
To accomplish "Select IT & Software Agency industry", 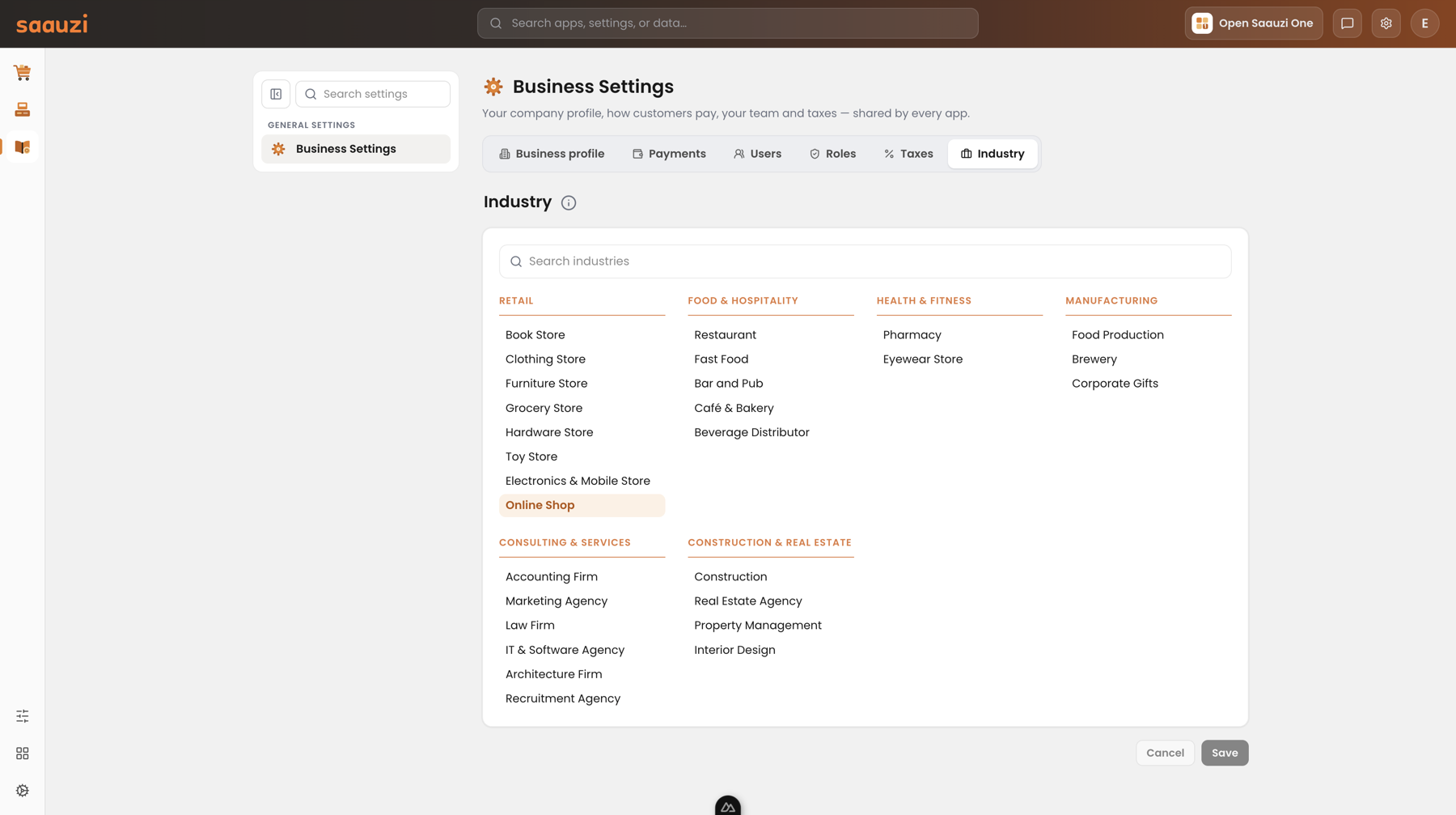I will (x=582, y=650).
